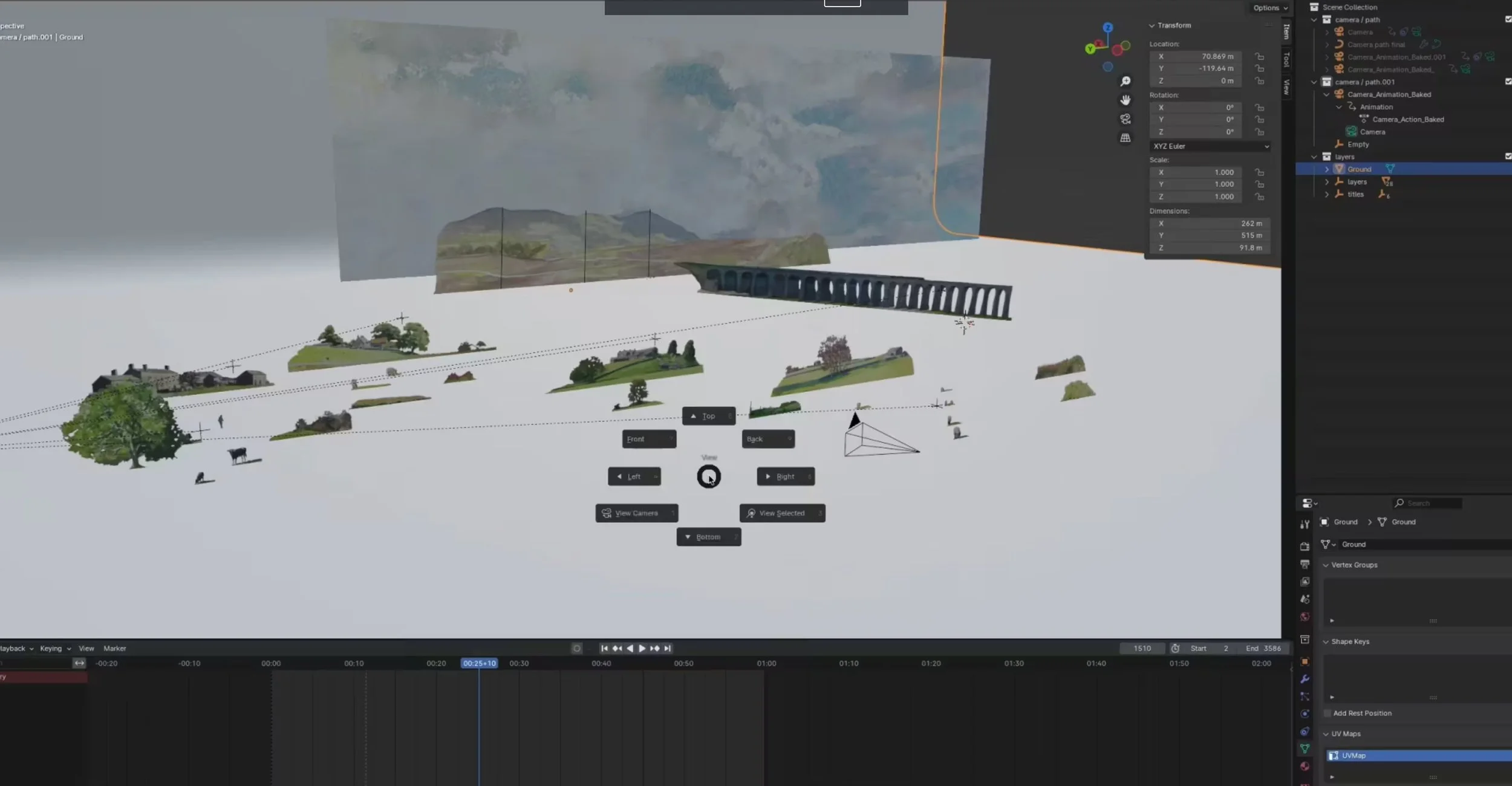Click the Scale X value slider field
This screenshot has width=1512, height=786.
point(1196,172)
